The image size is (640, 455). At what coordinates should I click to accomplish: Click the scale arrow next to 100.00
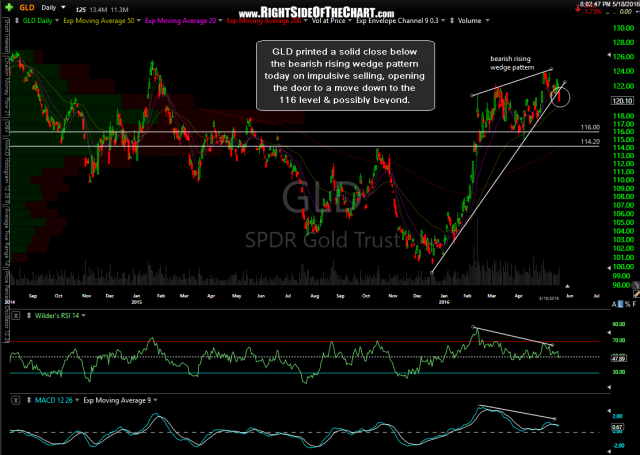point(609,268)
